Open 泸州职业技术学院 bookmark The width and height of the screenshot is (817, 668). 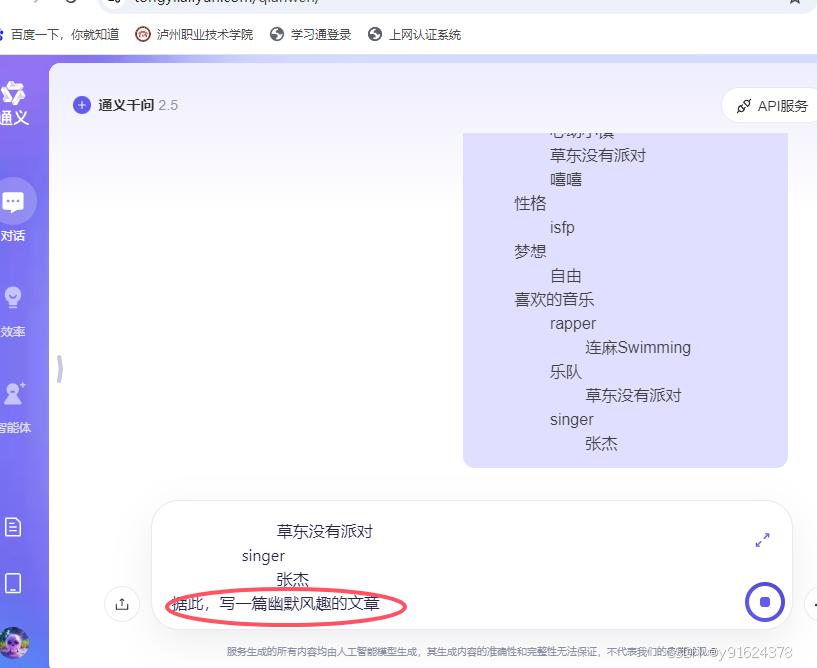[194, 34]
